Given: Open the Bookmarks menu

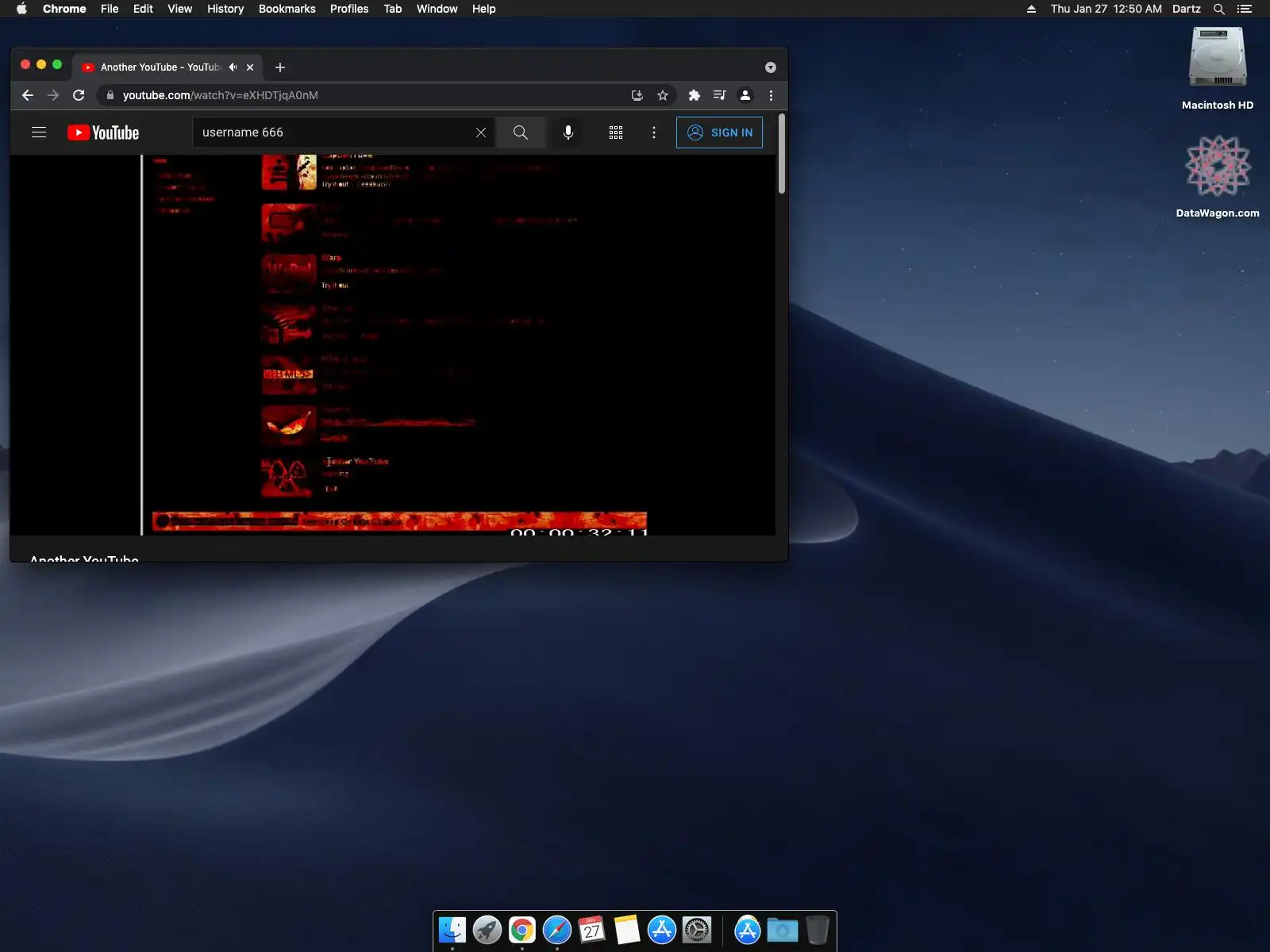Looking at the screenshot, I should point(287,9).
